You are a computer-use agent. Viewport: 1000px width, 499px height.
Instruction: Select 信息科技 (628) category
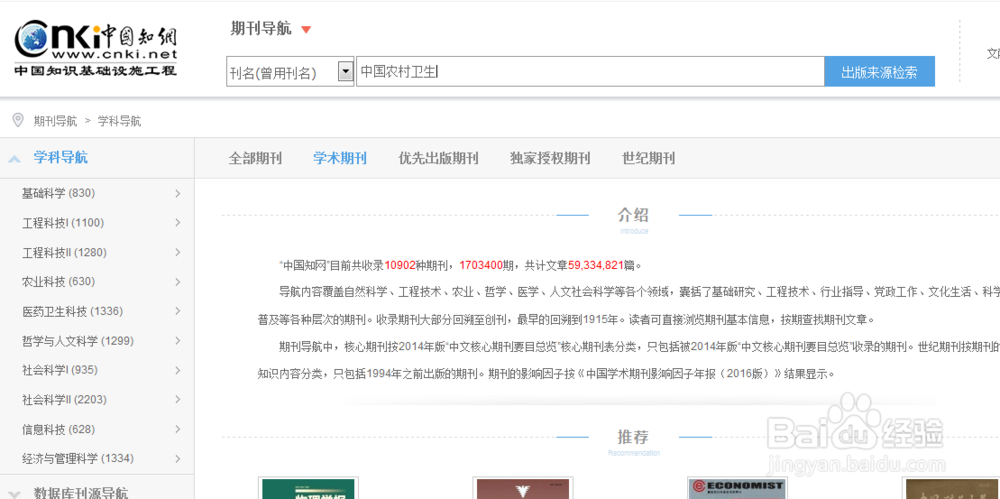tap(58, 429)
